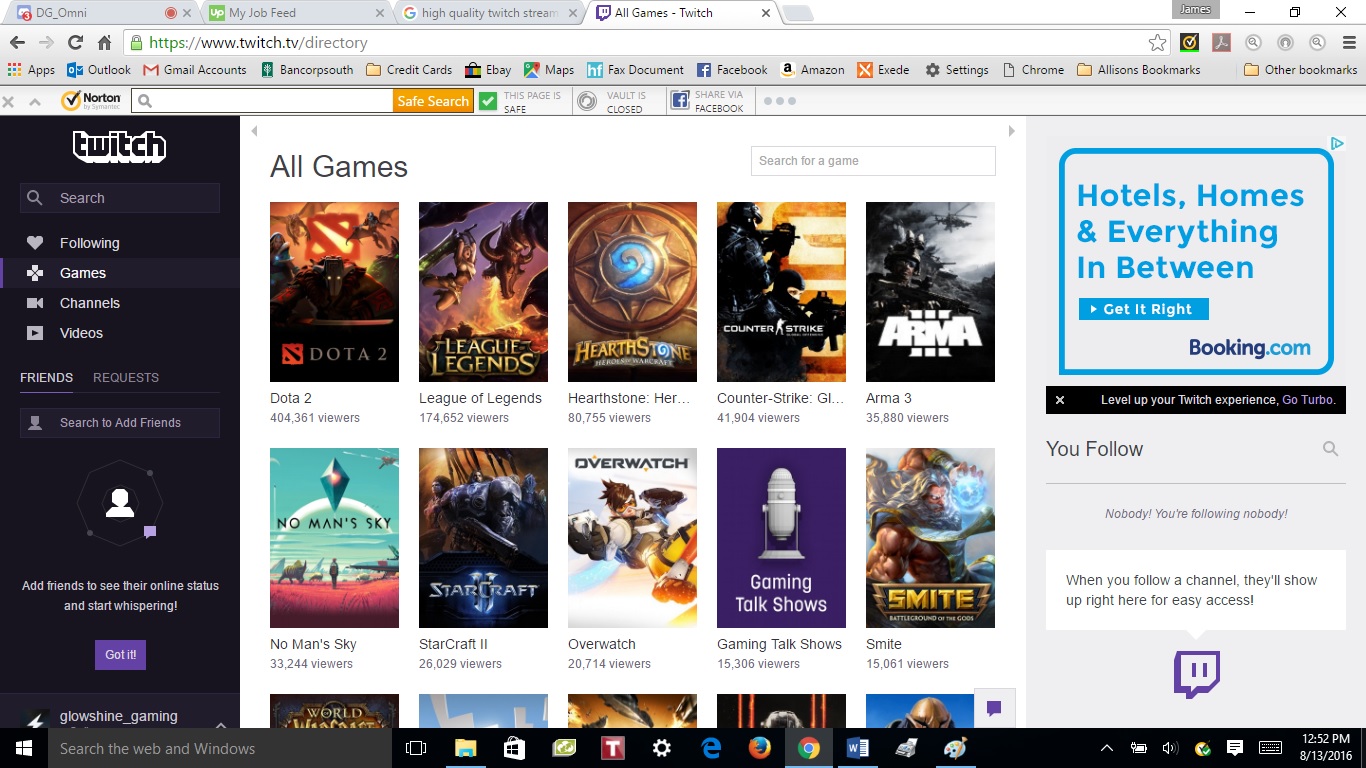Open Allisons Bookmarks folder
The width and height of the screenshot is (1366, 768).
tap(1139, 70)
